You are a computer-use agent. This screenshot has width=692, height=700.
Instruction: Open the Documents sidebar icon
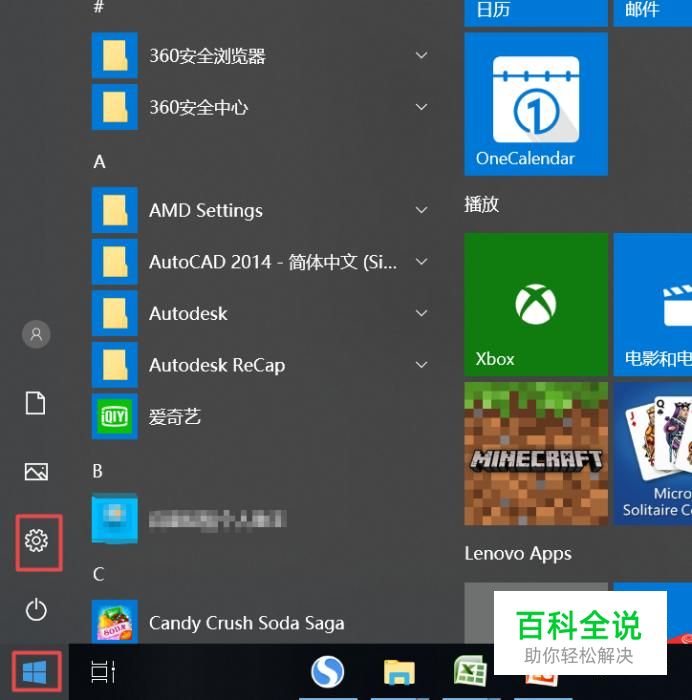pos(36,403)
